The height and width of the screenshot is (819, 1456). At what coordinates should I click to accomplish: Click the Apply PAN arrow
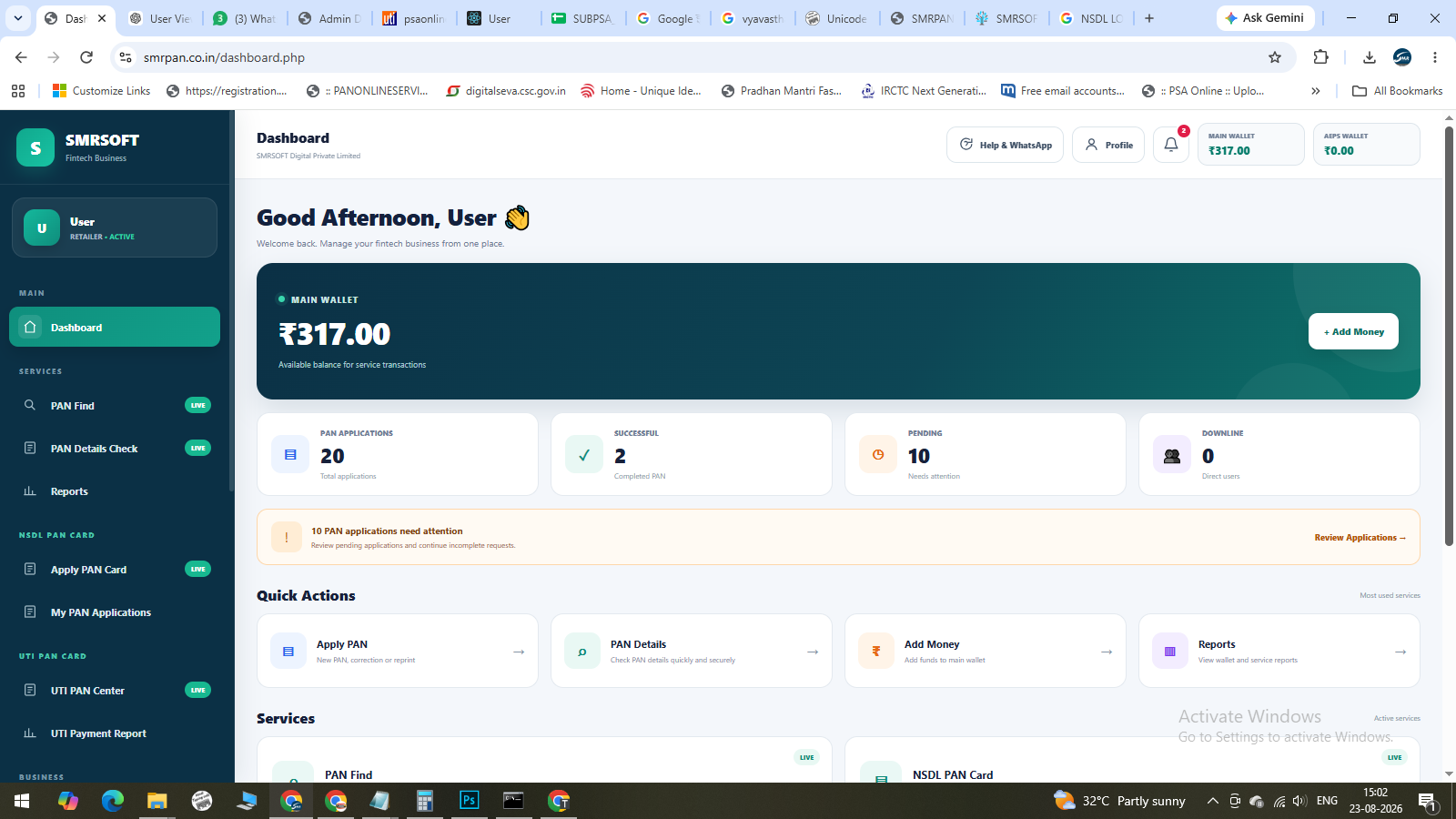(519, 652)
